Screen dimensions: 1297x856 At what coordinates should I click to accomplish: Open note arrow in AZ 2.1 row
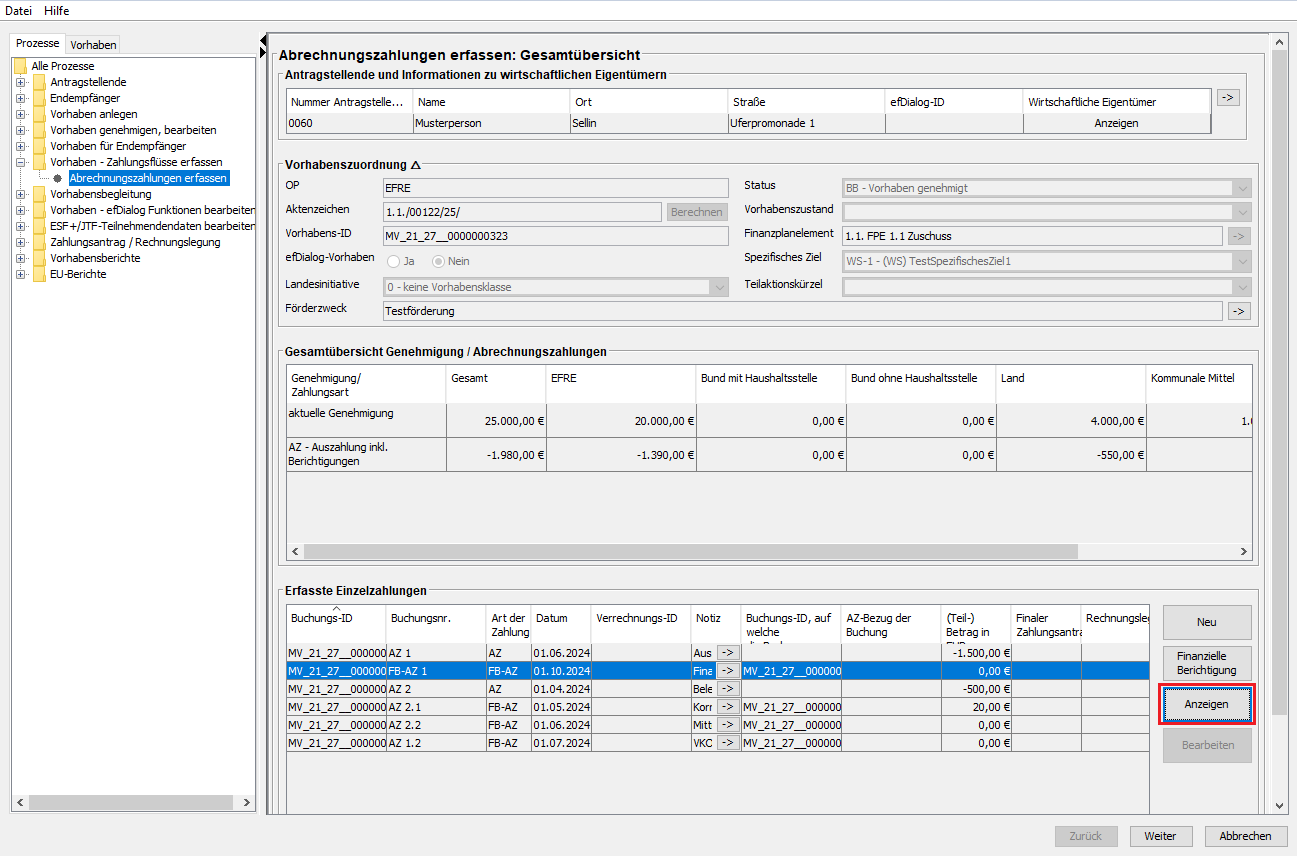tap(726, 707)
